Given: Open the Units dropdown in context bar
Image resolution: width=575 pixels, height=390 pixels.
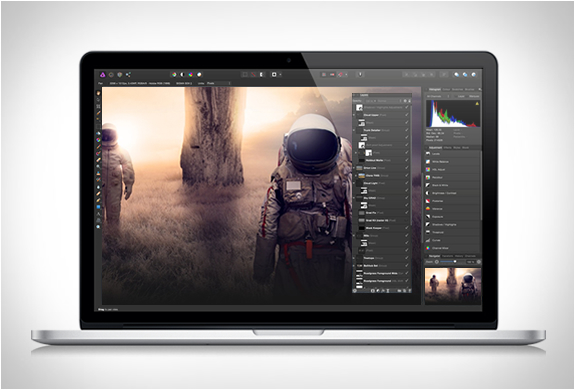Looking at the screenshot, I should tap(219, 83).
